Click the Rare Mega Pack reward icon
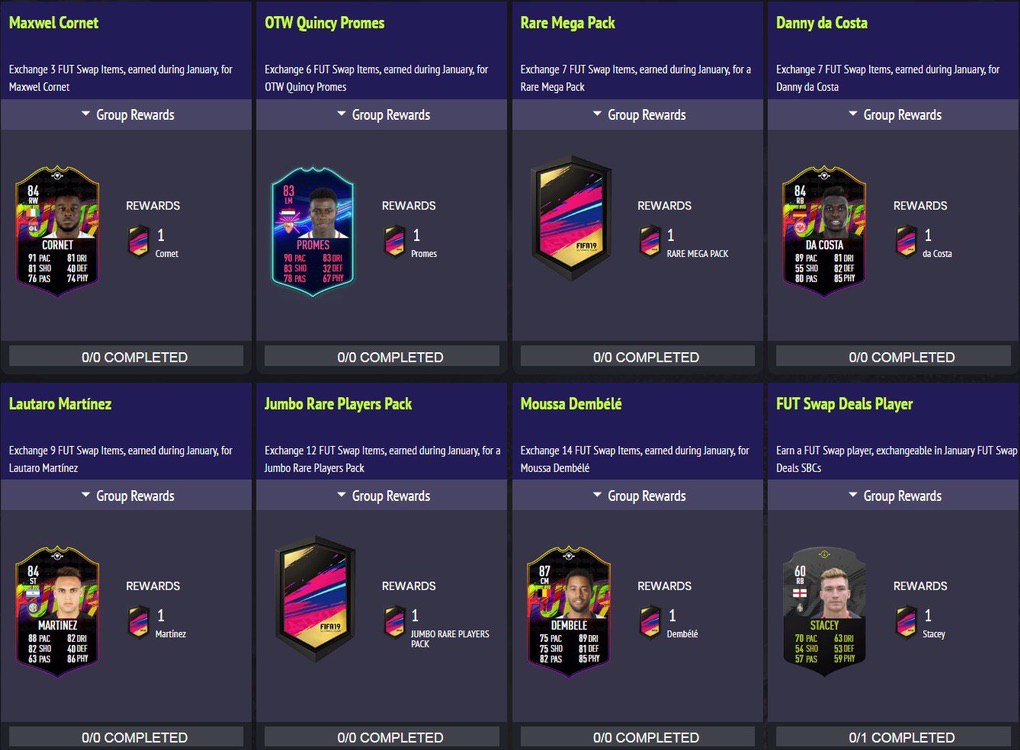The height and width of the screenshot is (750, 1020). point(650,241)
